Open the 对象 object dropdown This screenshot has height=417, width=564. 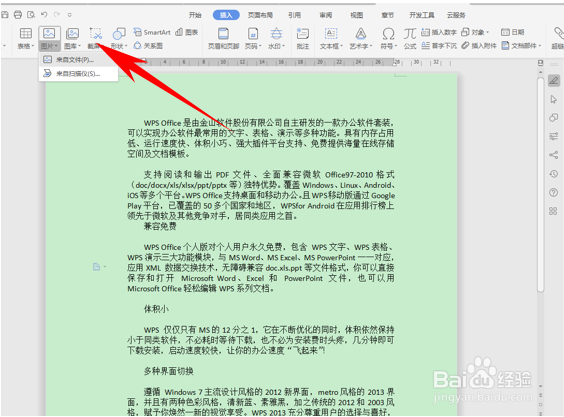(475, 32)
